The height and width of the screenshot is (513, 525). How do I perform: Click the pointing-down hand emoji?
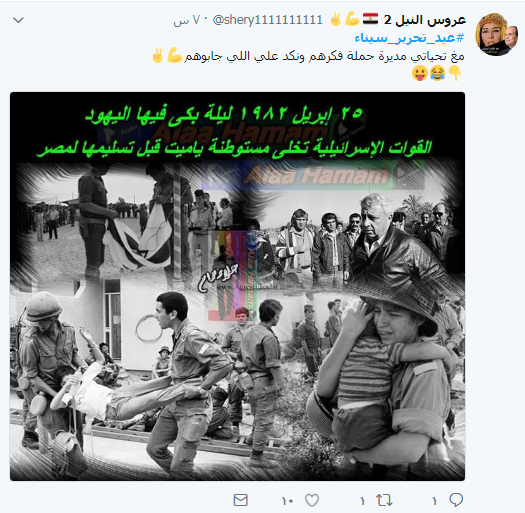[x=455, y=73]
